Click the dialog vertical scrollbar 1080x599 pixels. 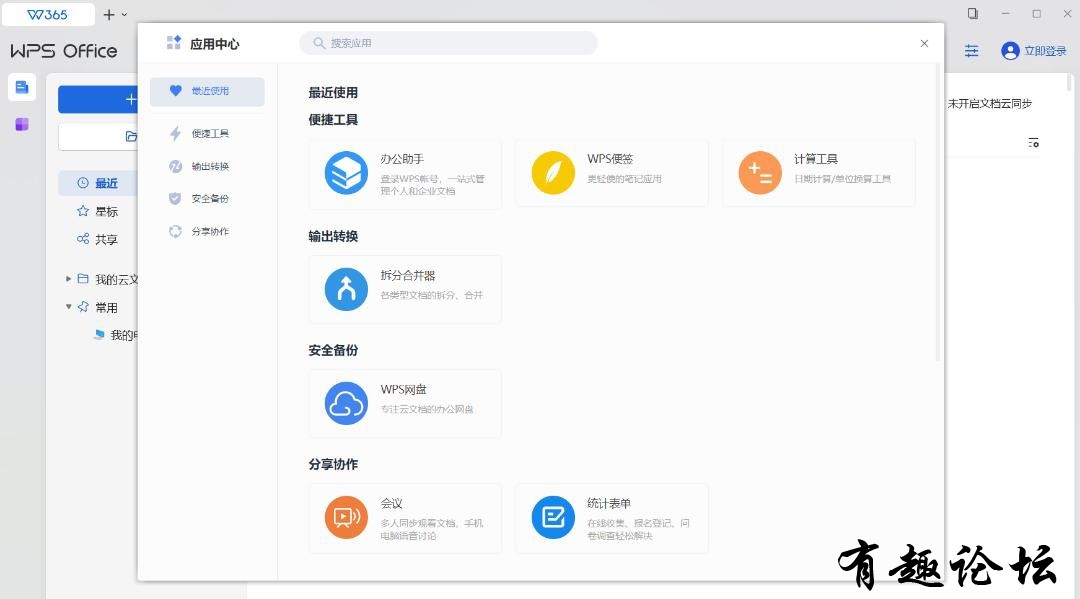pos(937,213)
